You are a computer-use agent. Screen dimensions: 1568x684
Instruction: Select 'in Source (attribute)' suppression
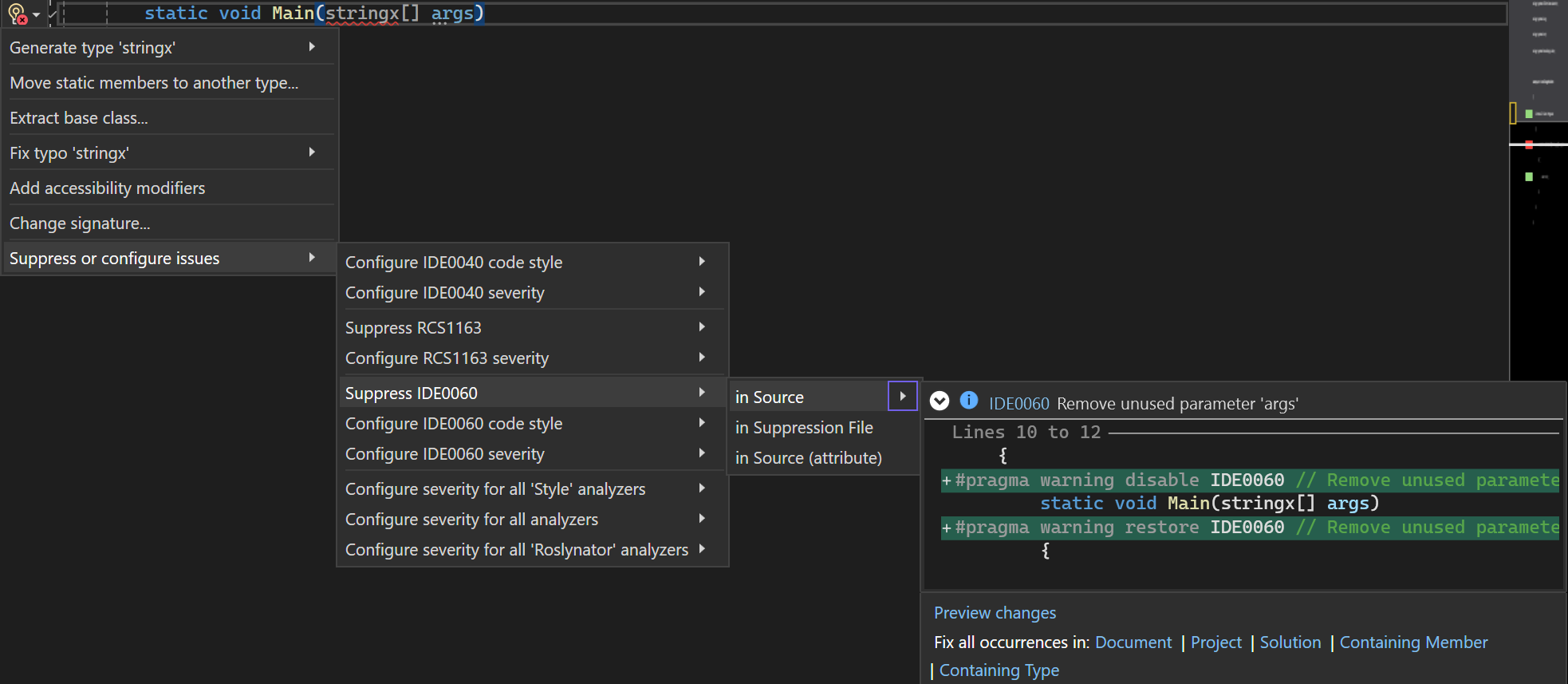point(808,458)
